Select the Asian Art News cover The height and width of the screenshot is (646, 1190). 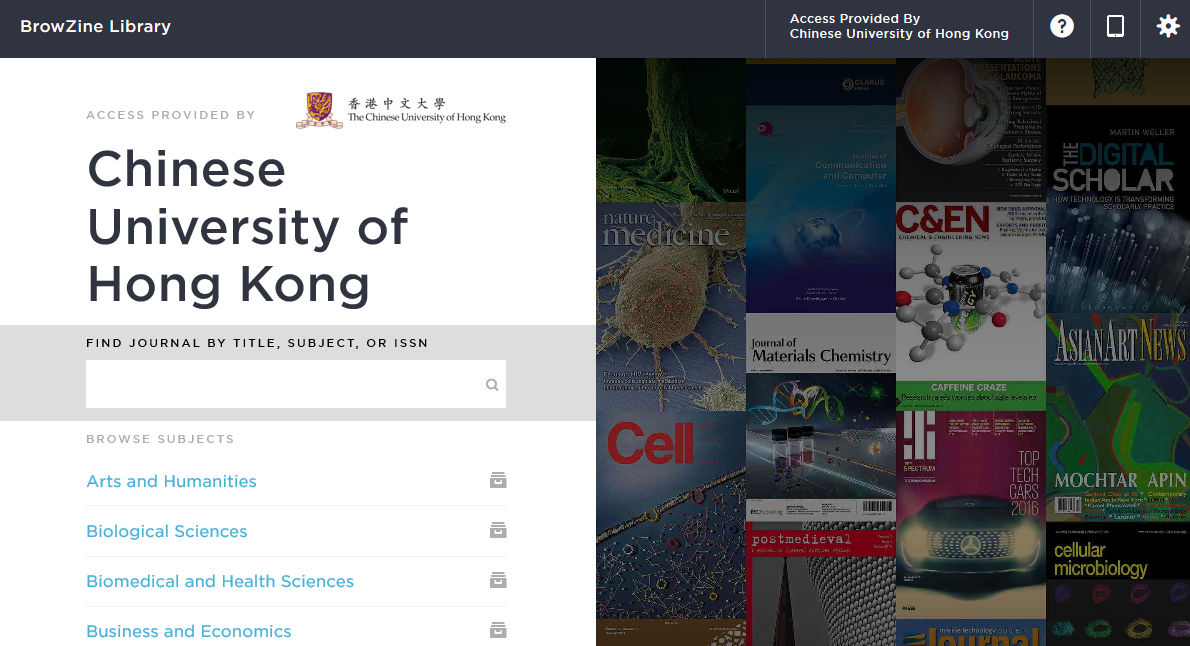(x=1118, y=417)
